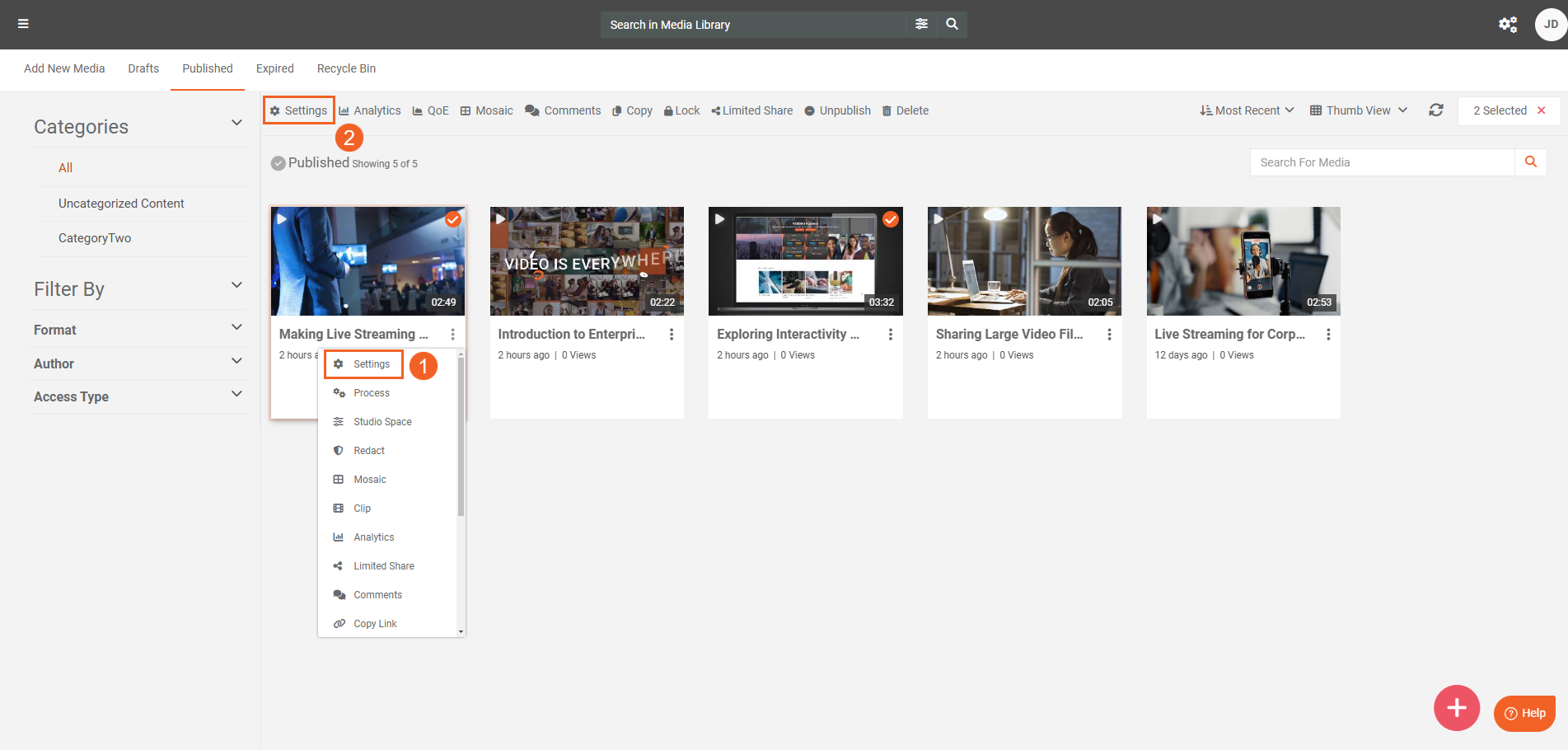Refresh the media list
1568x750 pixels.
pyautogui.click(x=1435, y=110)
